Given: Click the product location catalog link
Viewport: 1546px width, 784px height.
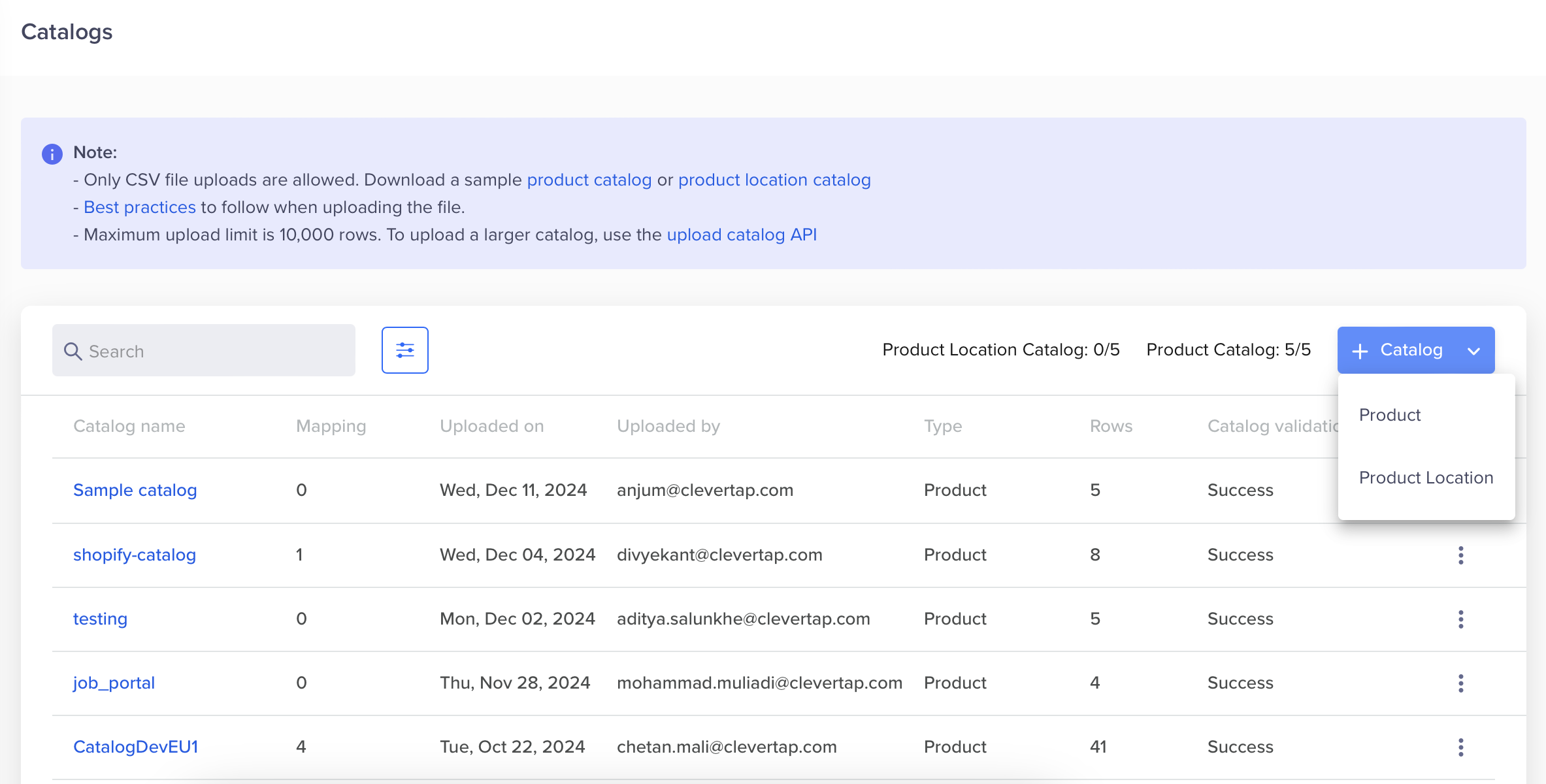Looking at the screenshot, I should pyautogui.click(x=774, y=179).
